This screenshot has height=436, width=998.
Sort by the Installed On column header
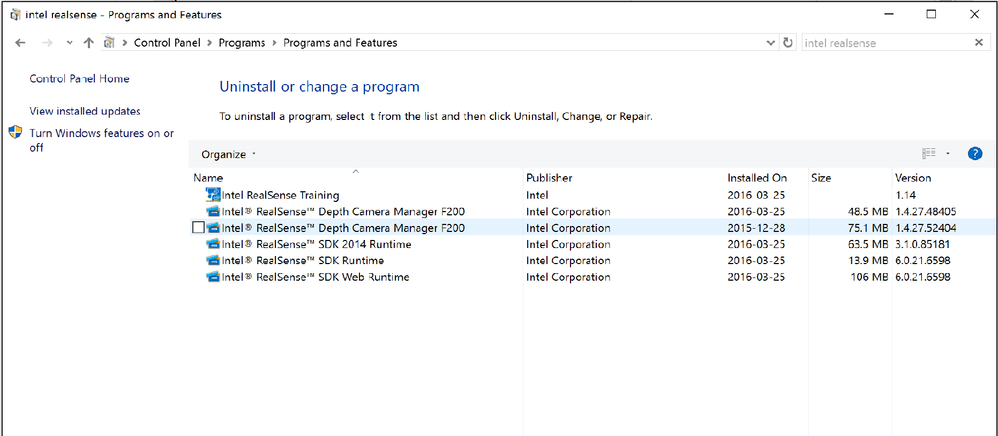[757, 178]
